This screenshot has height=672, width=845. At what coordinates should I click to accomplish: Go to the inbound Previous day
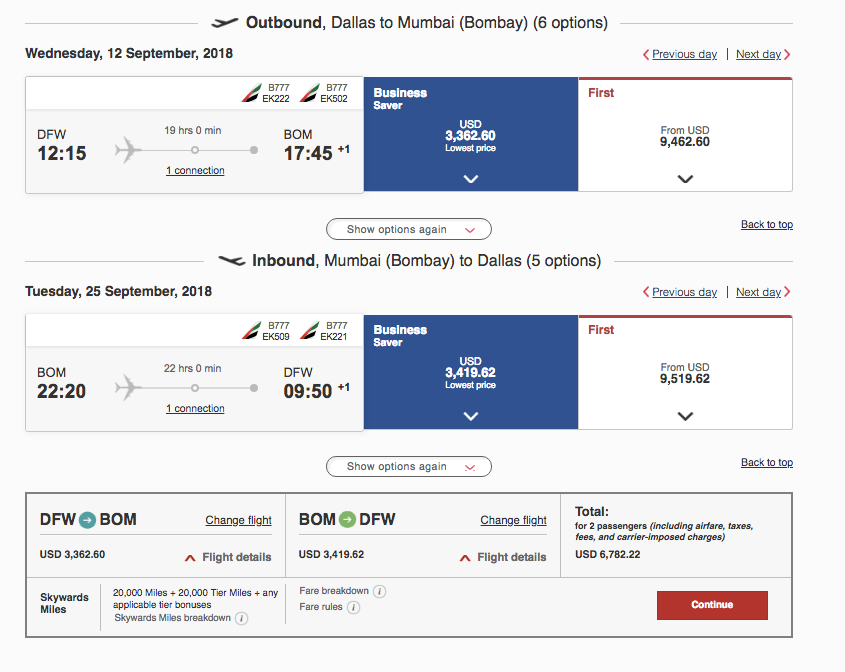click(681, 292)
